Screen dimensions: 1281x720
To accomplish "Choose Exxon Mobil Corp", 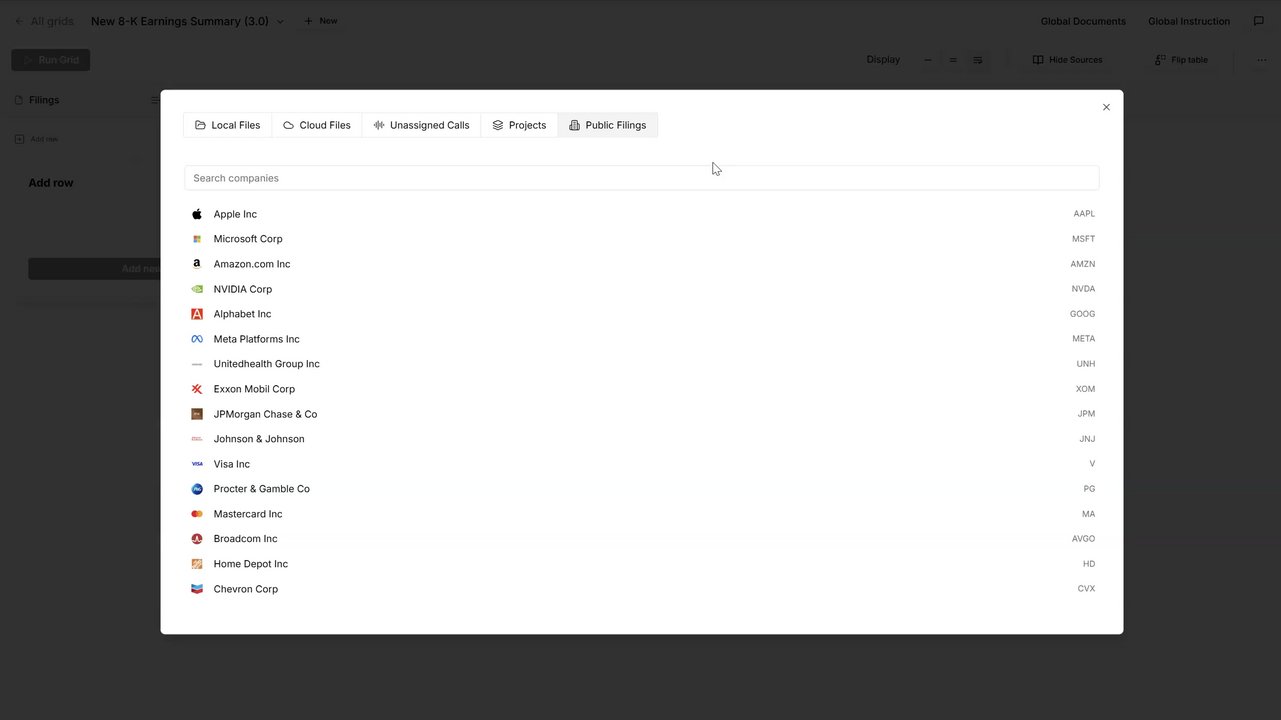I will pos(642,389).
